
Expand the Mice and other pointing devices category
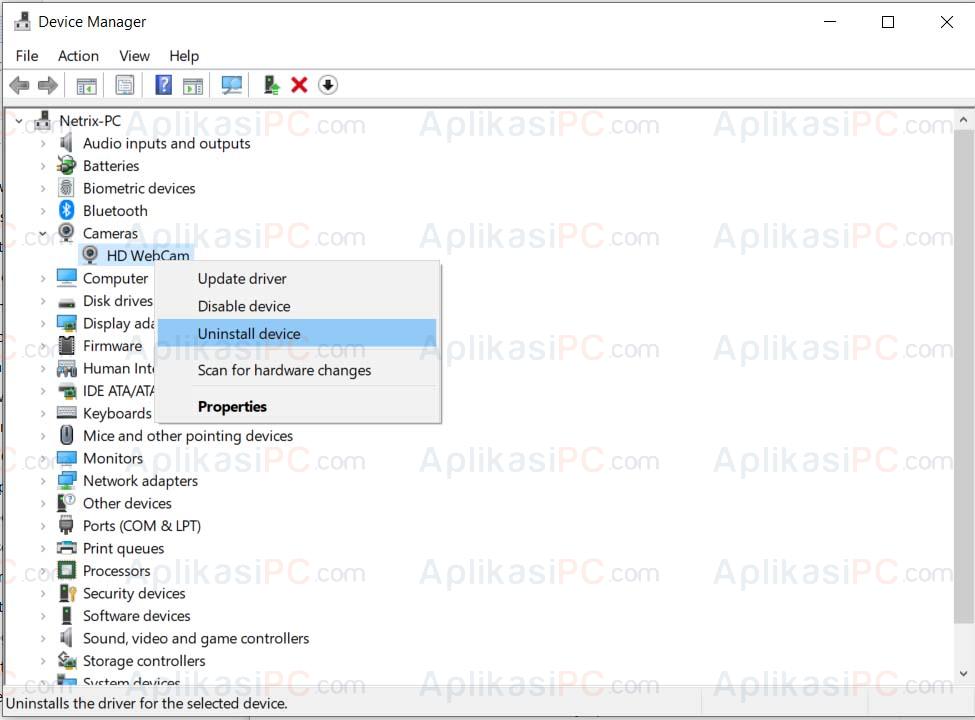point(43,436)
